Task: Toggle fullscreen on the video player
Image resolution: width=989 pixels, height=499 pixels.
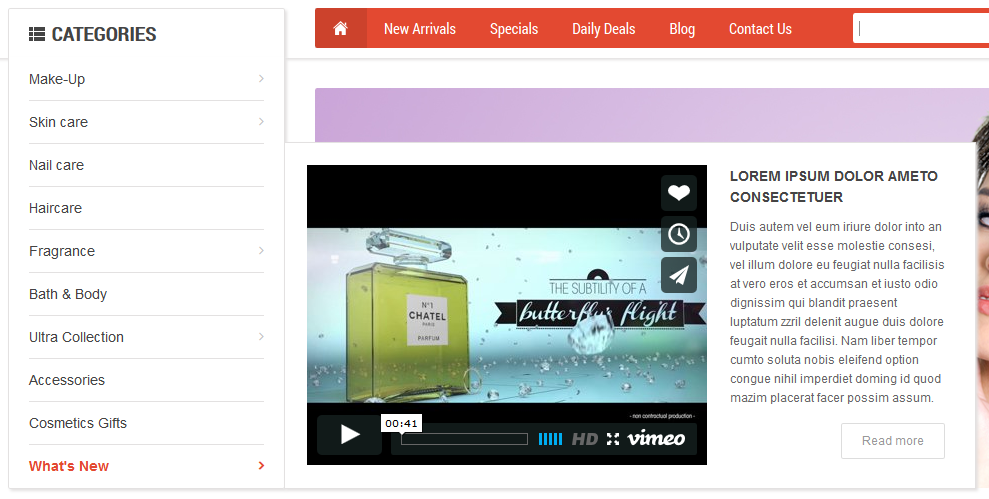Action: pyautogui.click(x=613, y=438)
